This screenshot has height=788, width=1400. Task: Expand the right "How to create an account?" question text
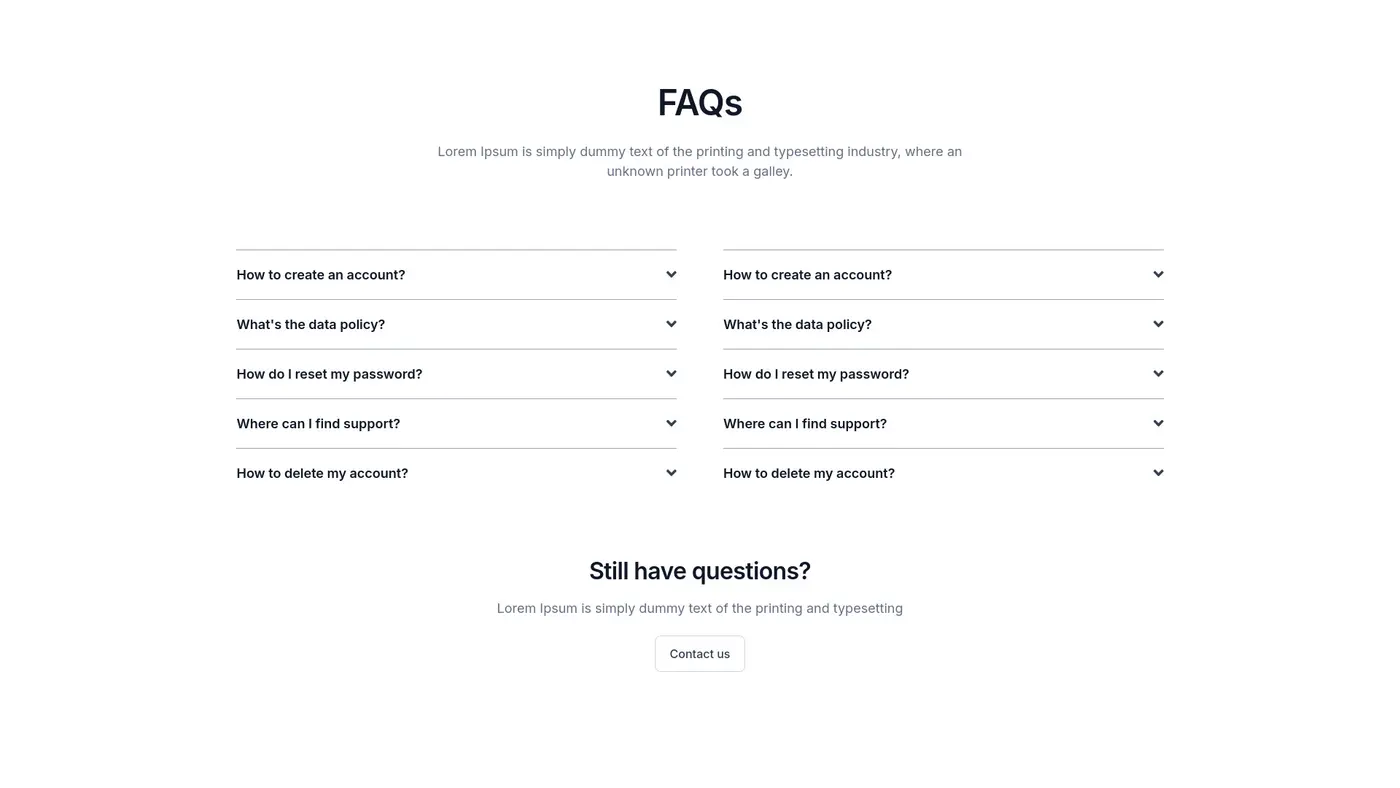pyautogui.click(x=807, y=275)
